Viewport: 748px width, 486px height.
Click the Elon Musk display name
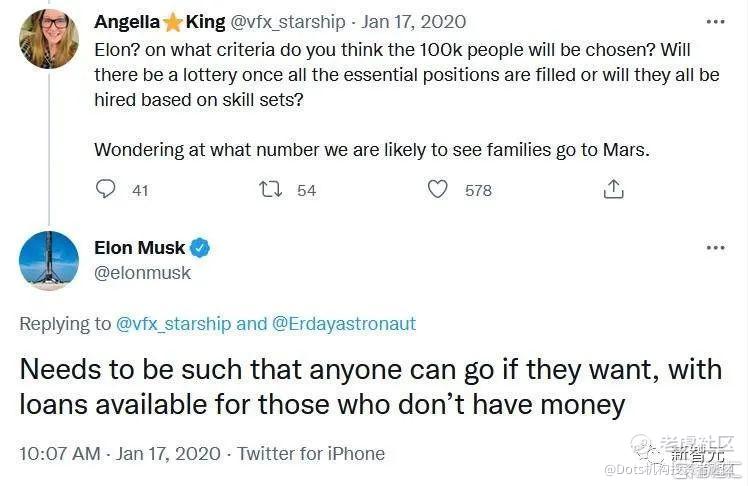139,248
